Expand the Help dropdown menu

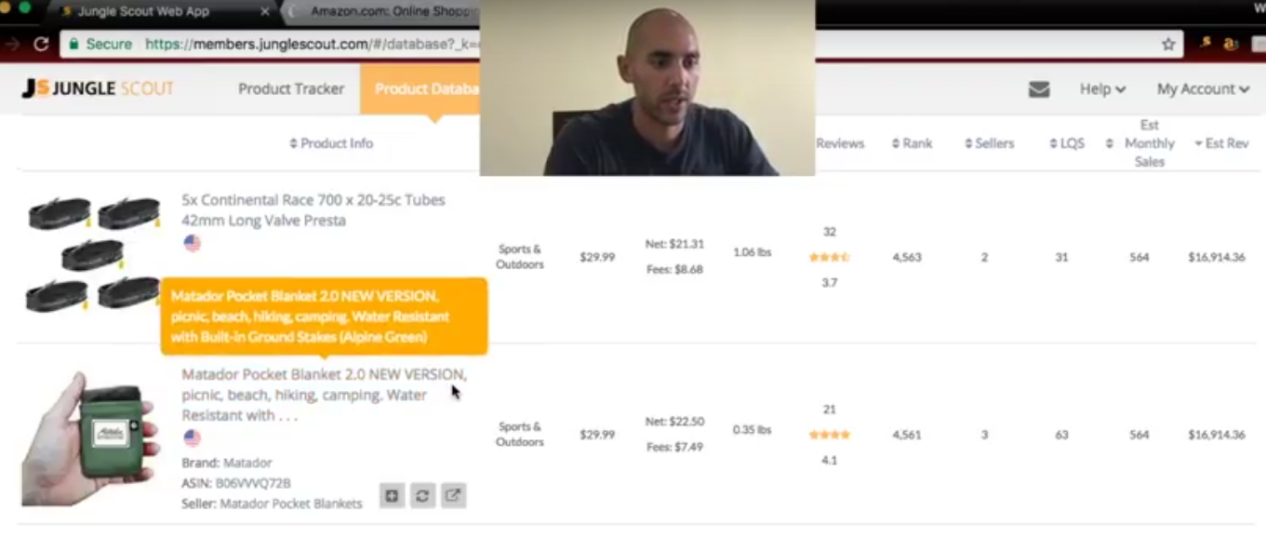pyautogui.click(x=1102, y=89)
